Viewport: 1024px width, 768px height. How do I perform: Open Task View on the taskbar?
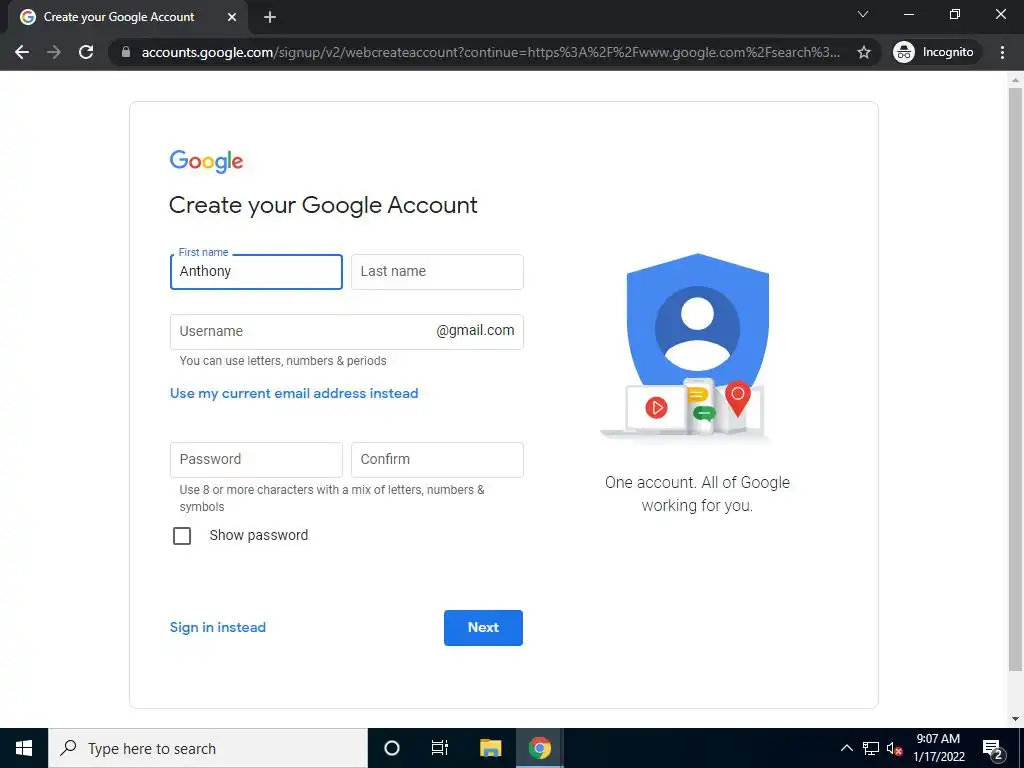440,748
